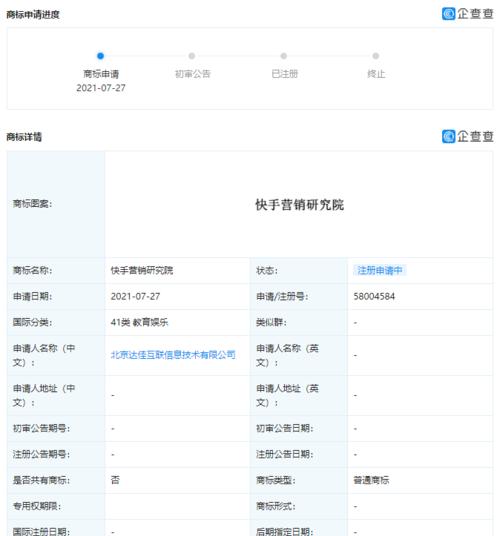Screen dimensions: 500x536
Task: Click the 商标申请进度 section heading
Action: pos(33,15)
